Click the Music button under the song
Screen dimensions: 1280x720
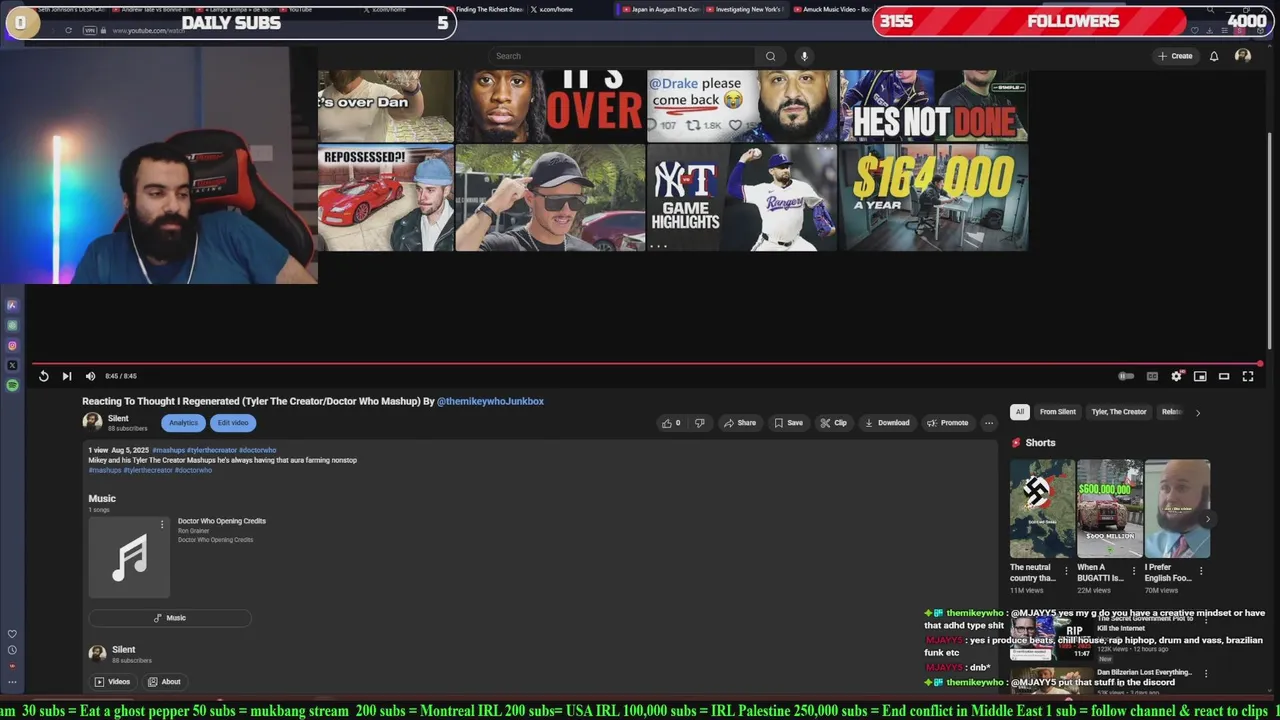tap(169, 618)
